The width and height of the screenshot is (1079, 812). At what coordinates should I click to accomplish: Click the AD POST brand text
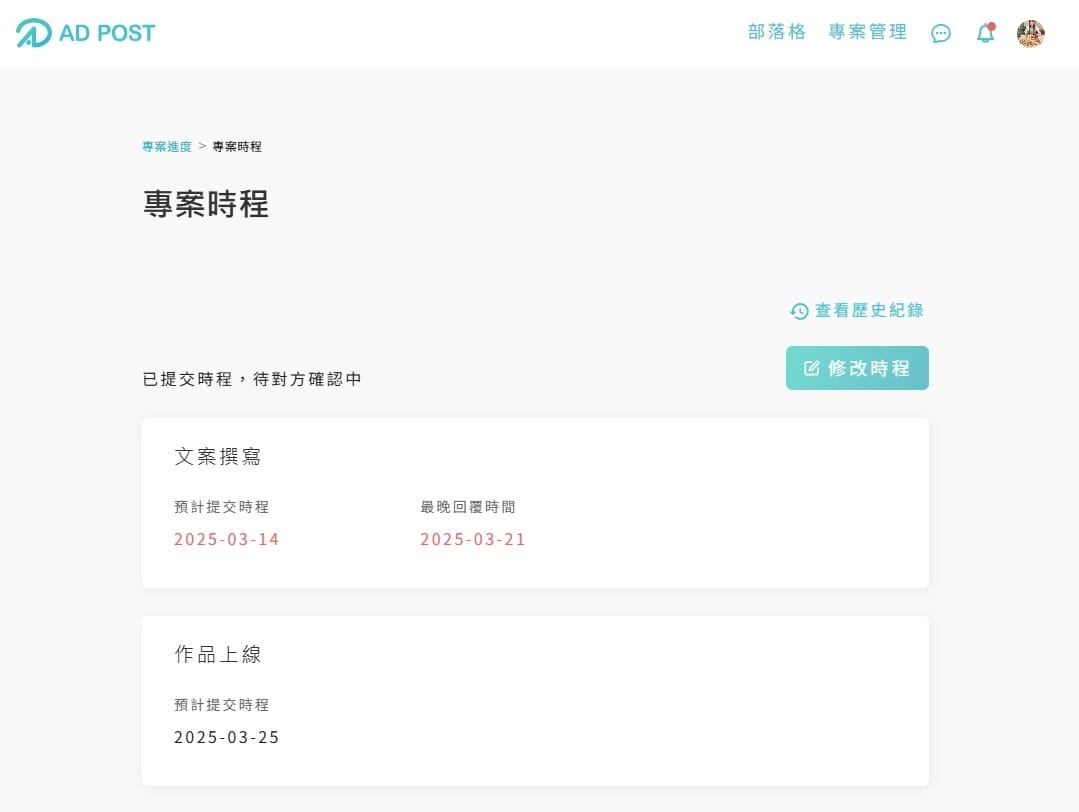107,33
